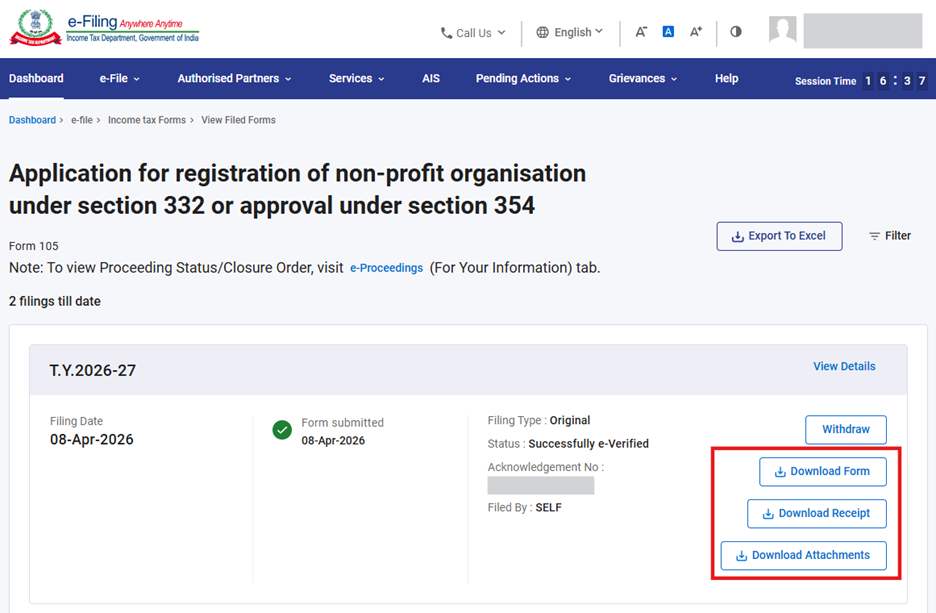The image size is (936, 613).
Task: Open the Call Us dropdown
Action: [x=473, y=33]
